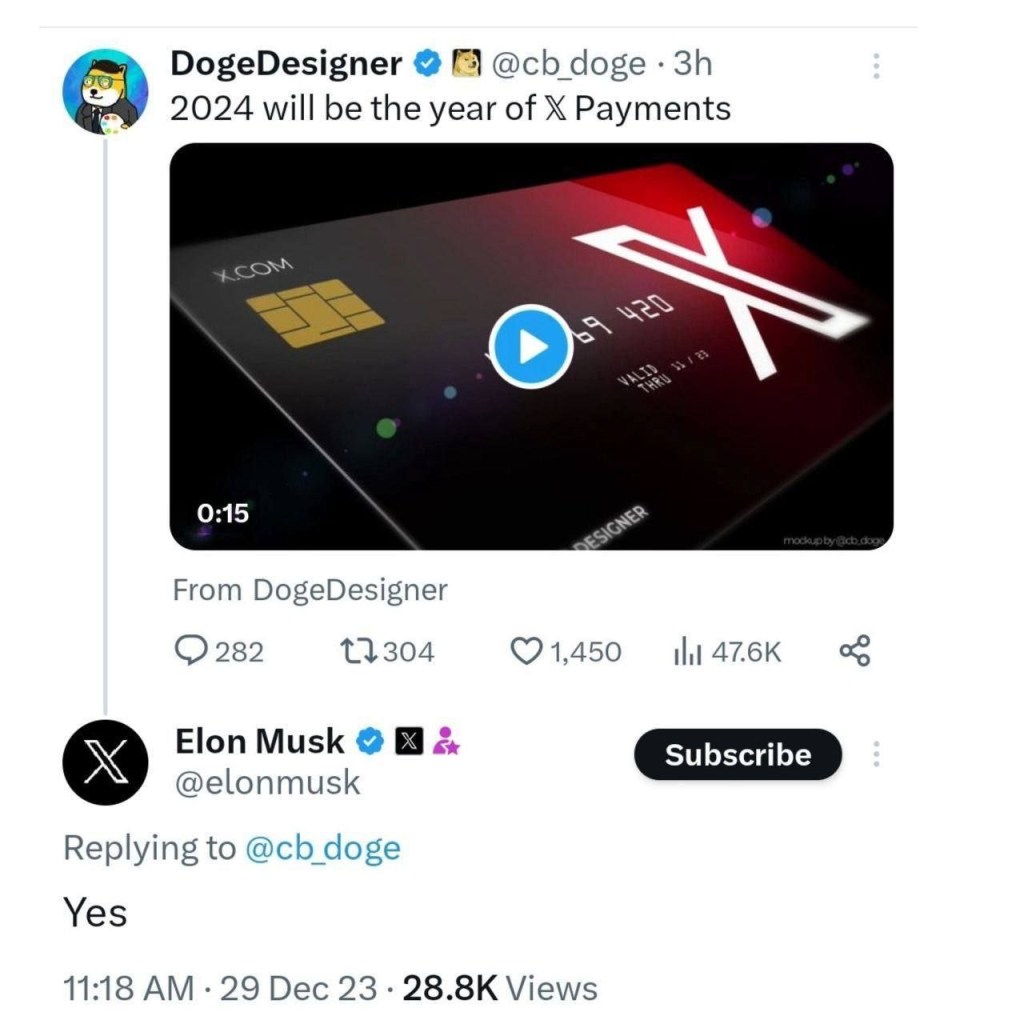Play the X Payments video
Screen dimensions: 1024x1024
[x=532, y=346]
